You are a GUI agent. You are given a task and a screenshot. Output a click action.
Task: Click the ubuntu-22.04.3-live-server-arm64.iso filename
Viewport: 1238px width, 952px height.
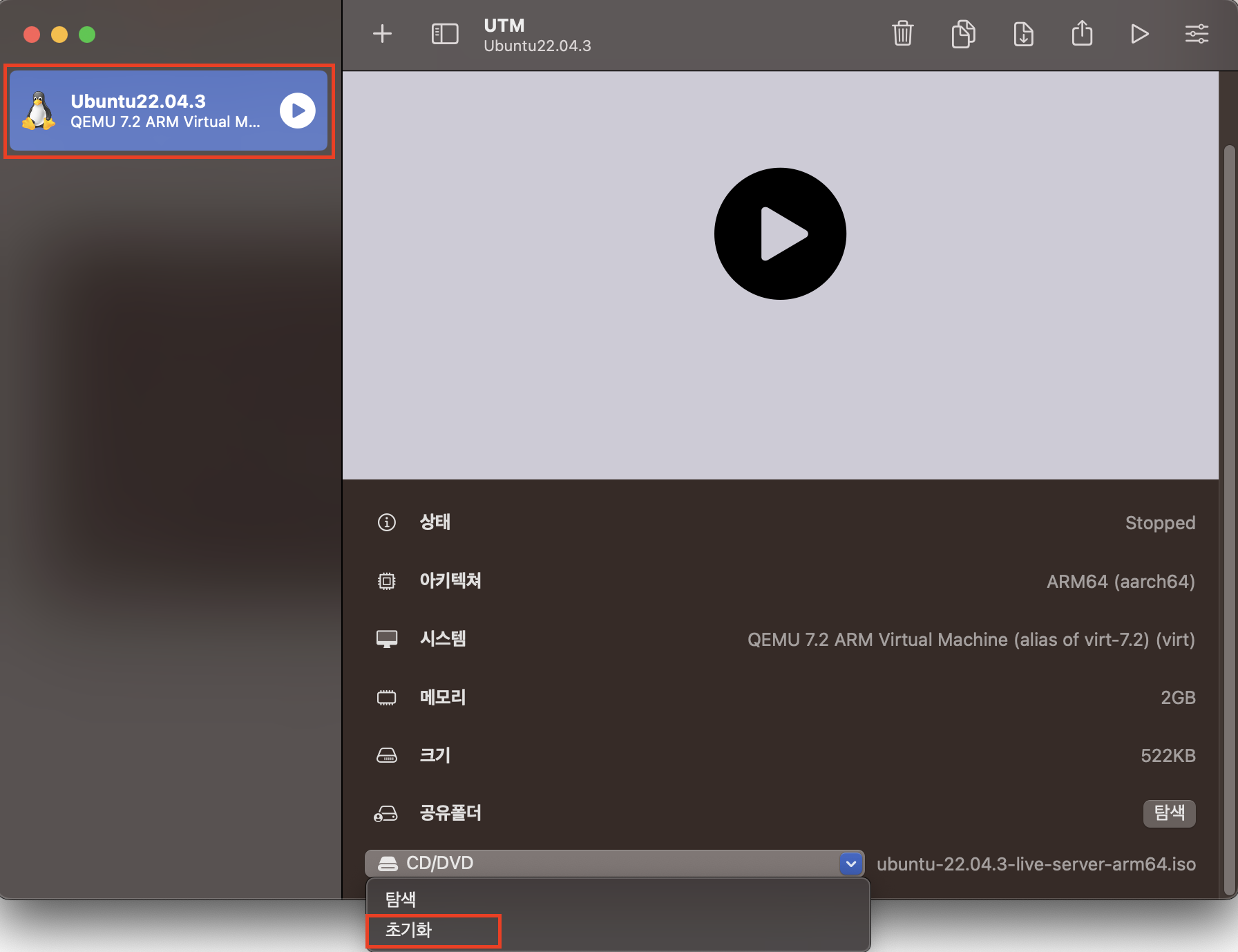1036,864
